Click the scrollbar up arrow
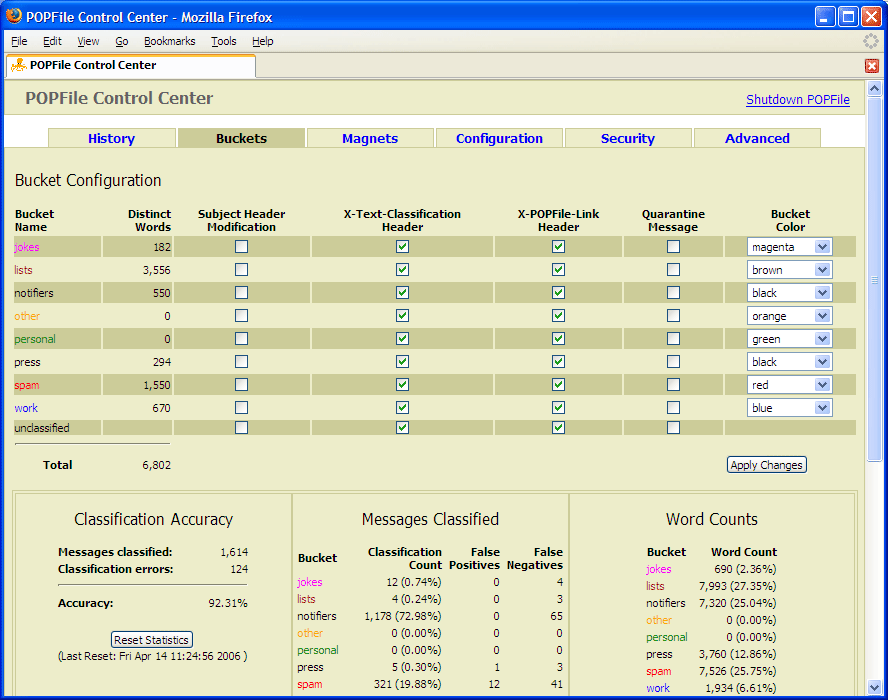Viewport: 888px width, 700px height. [x=874, y=88]
